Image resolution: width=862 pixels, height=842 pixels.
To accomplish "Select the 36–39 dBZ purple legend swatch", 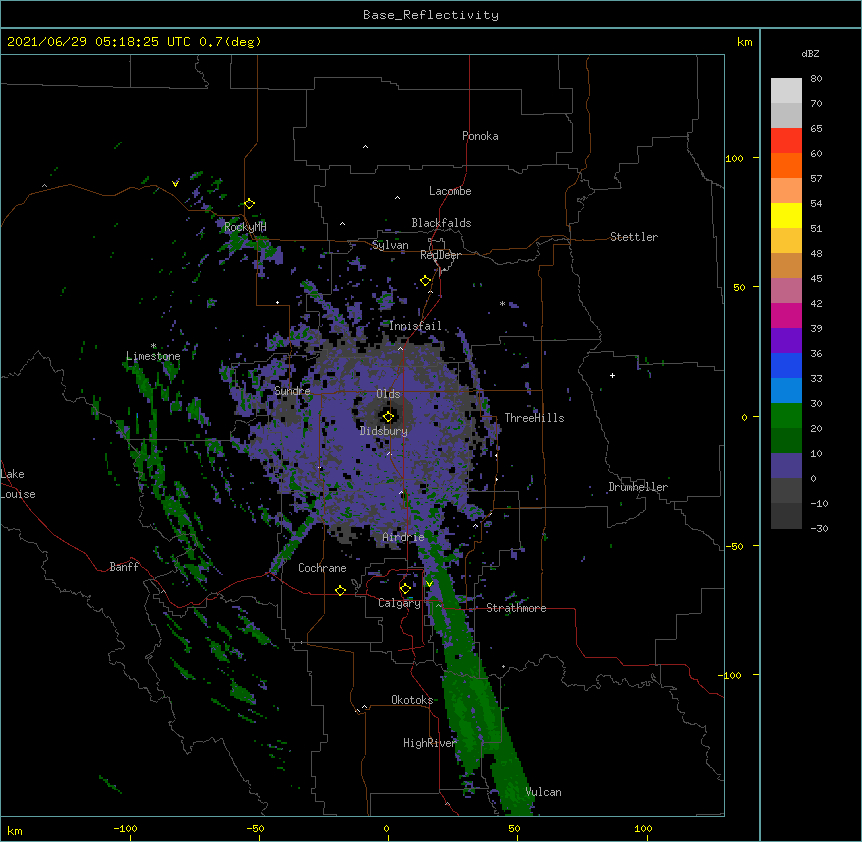I will click(786, 341).
